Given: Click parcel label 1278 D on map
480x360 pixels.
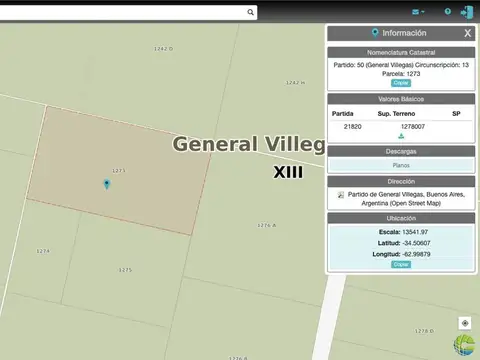Looking at the screenshot, I should [x=424, y=331].
